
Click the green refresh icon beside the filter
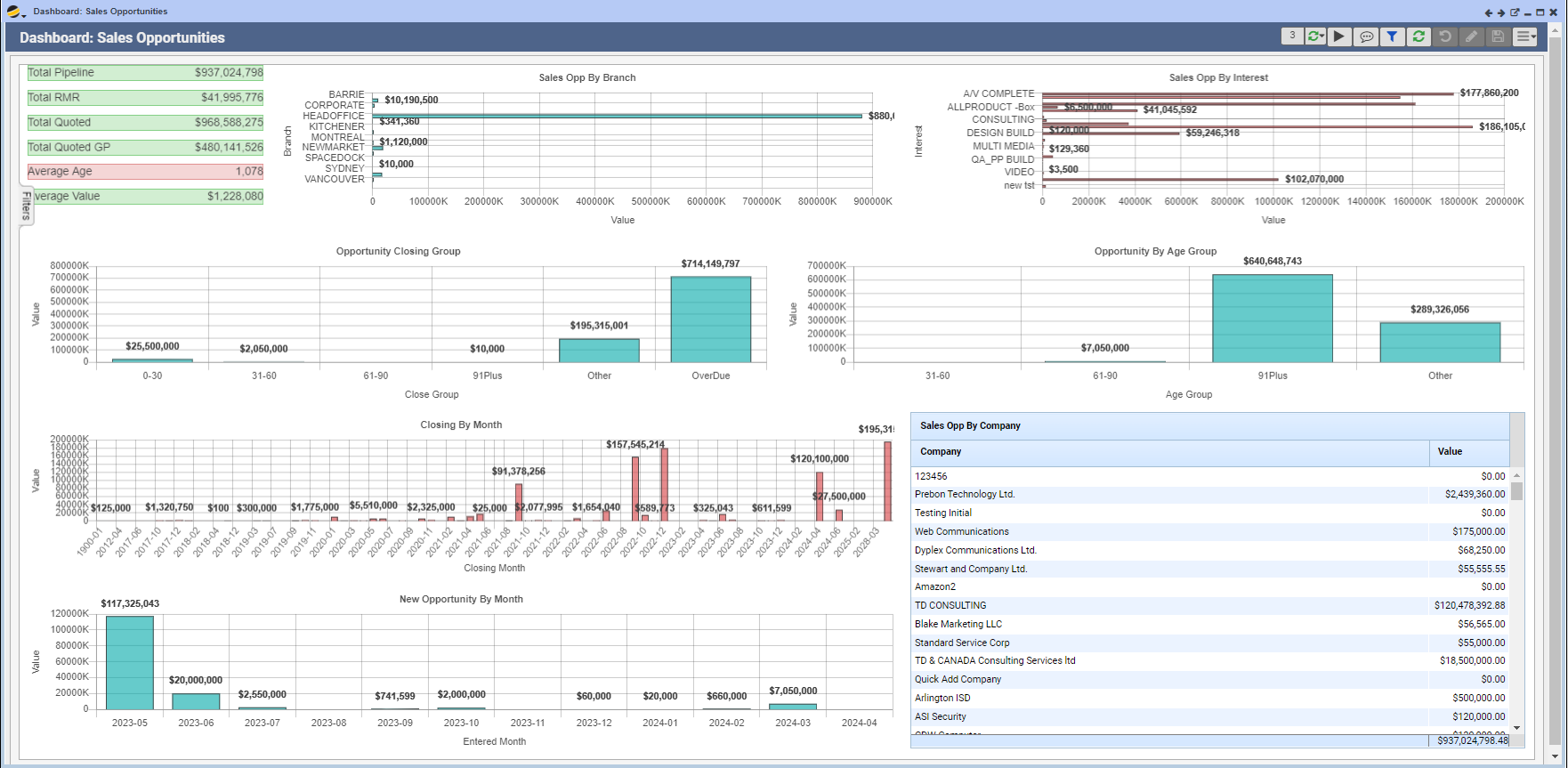(x=1418, y=36)
